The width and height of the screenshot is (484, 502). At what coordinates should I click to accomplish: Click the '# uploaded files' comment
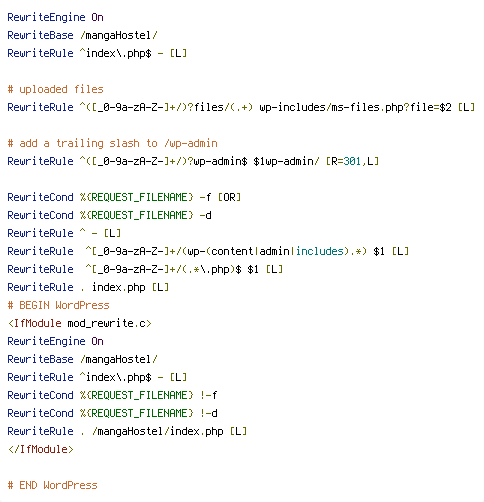coord(55,89)
